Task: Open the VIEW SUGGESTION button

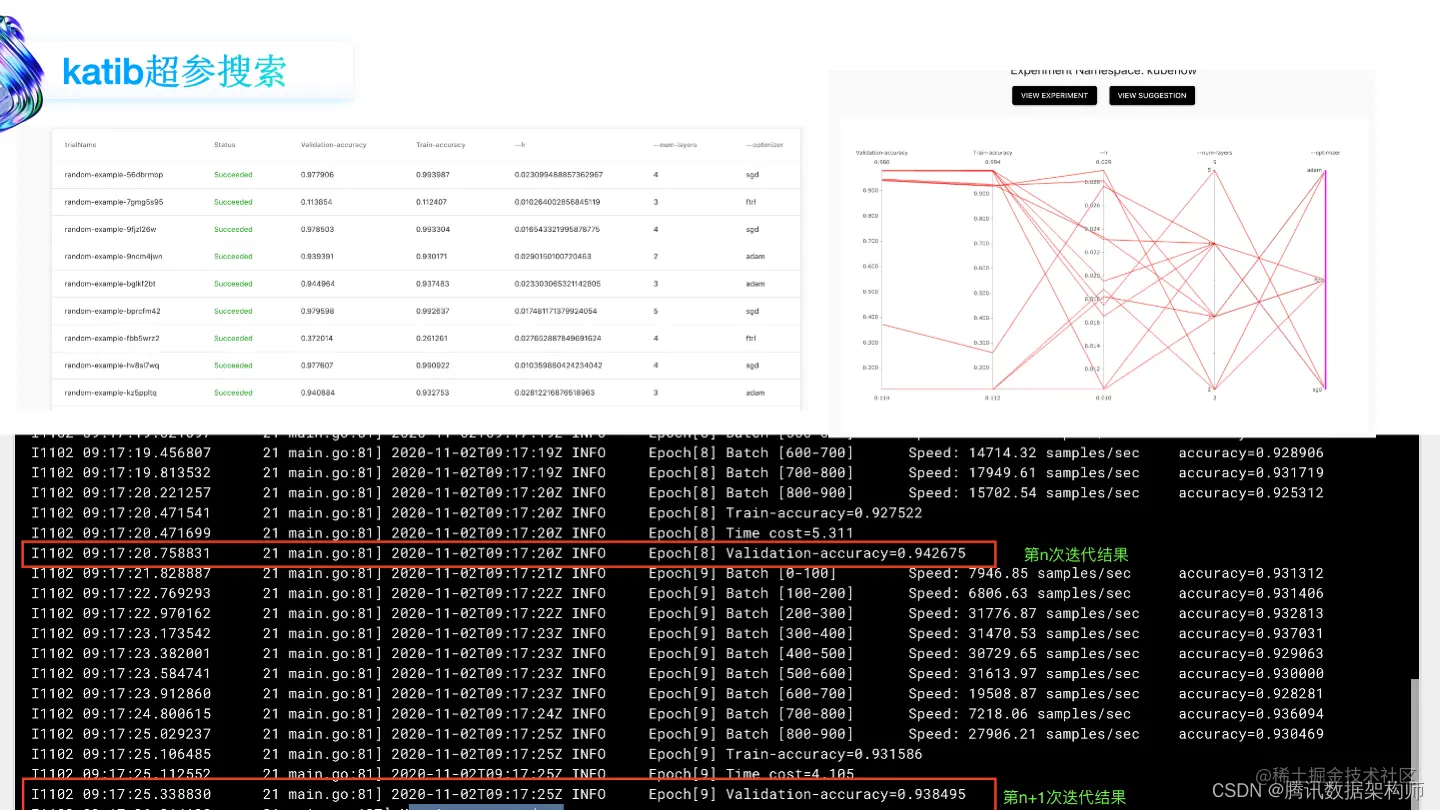Action: pyautogui.click(x=1152, y=96)
